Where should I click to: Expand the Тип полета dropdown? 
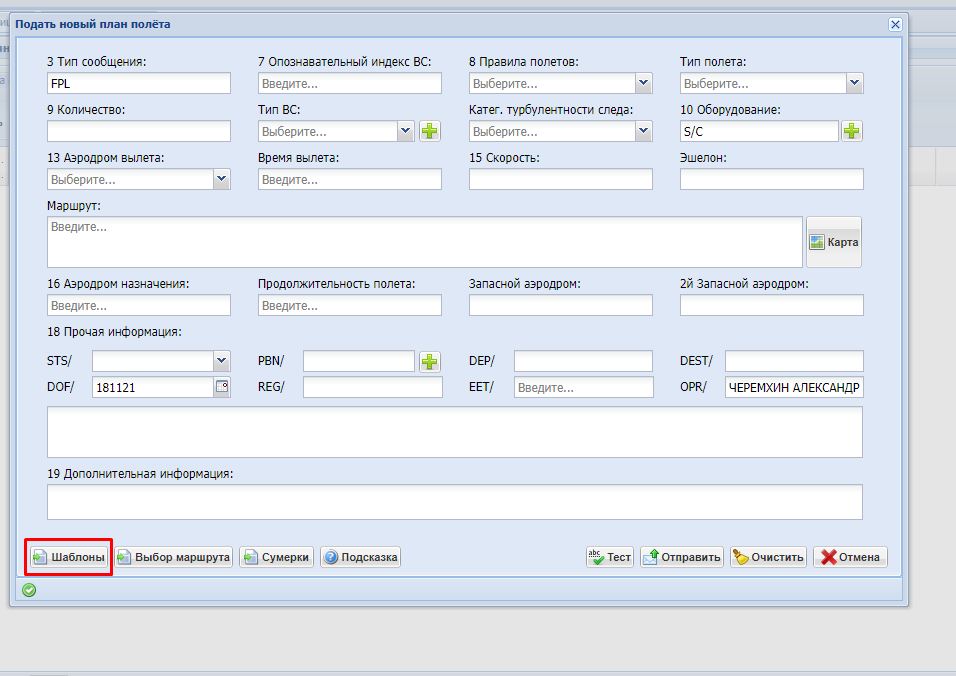[x=854, y=84]
